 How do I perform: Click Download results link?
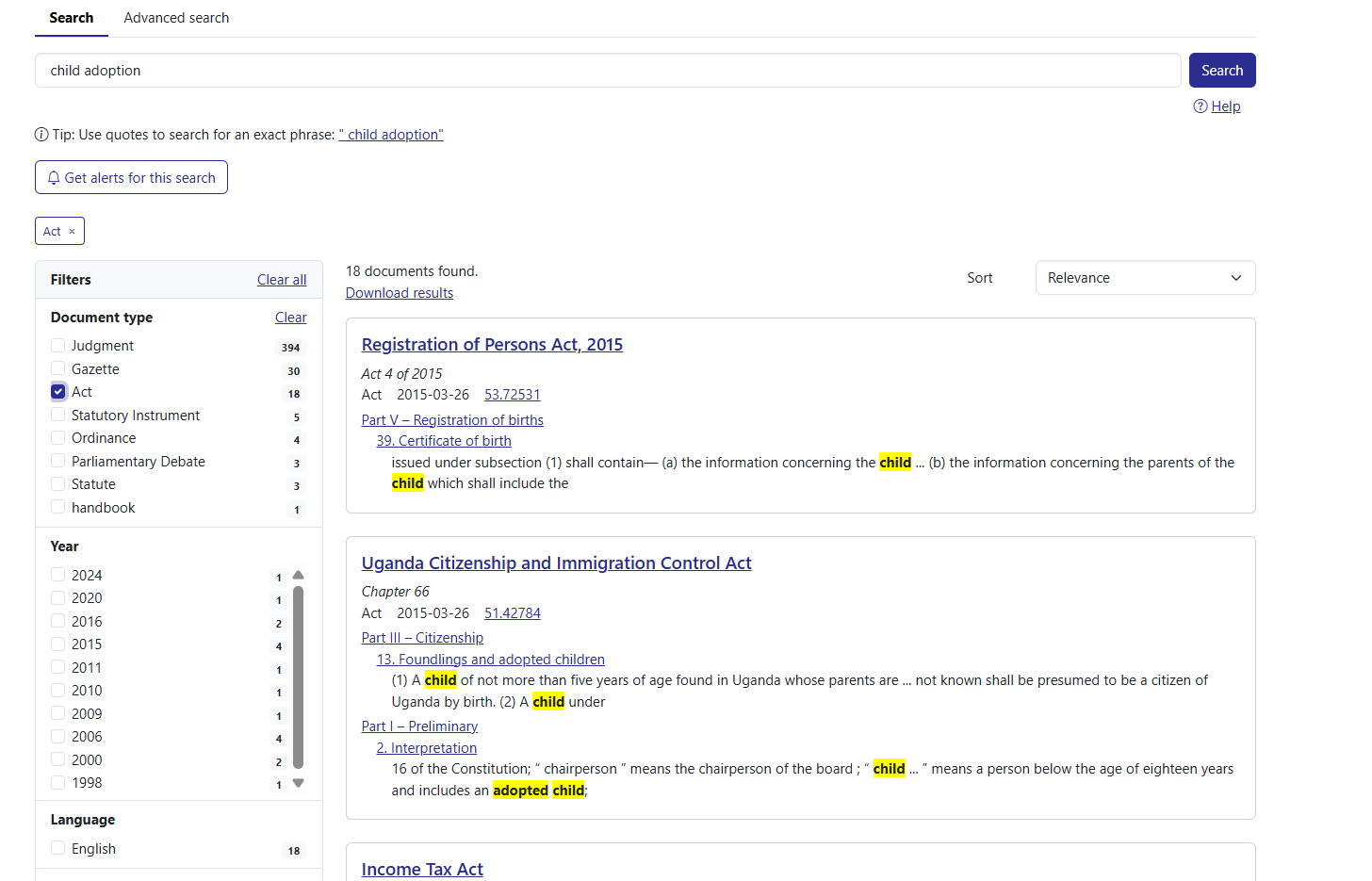tap(400, 293)
